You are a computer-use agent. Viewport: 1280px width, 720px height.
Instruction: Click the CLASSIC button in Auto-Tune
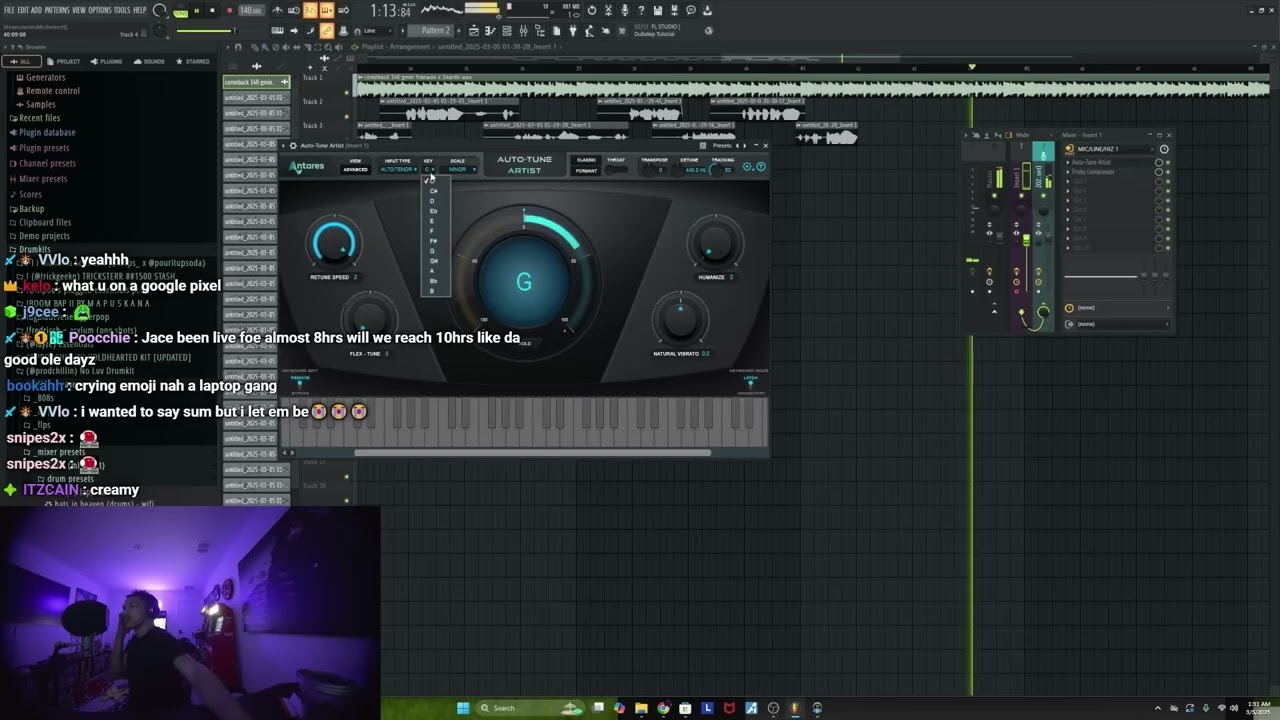click(x=586, y=160)
